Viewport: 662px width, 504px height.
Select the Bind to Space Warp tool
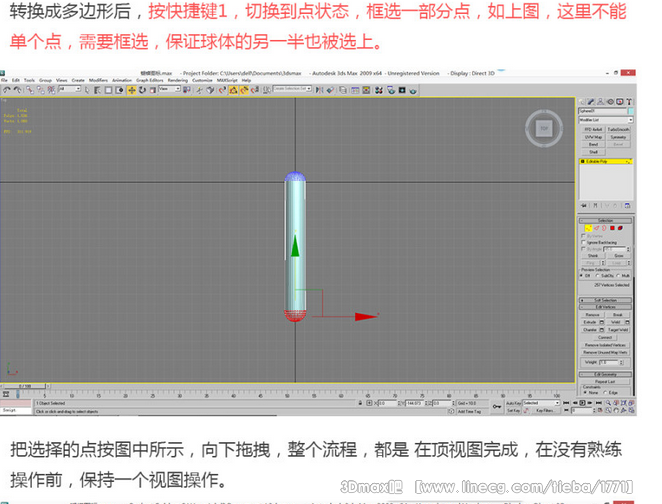pyautogui.click(x=51, y=90)
